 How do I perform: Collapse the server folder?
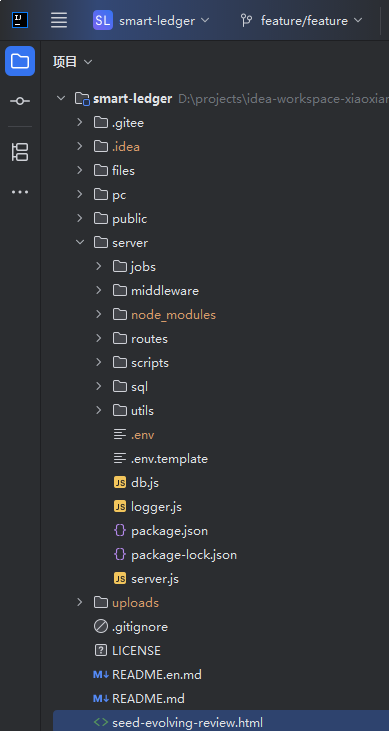(x=80, y=242)
